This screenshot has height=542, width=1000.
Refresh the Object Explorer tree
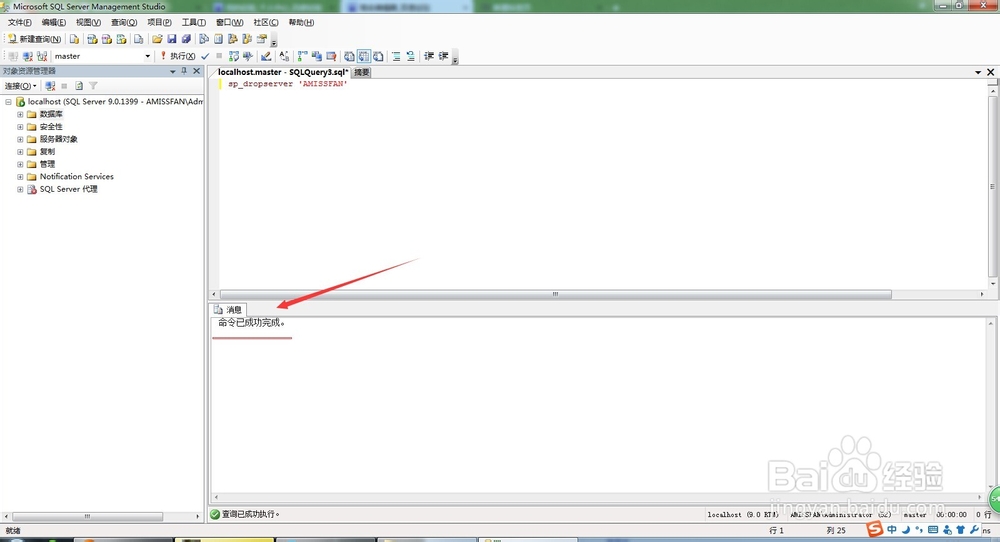coord(79,85)
